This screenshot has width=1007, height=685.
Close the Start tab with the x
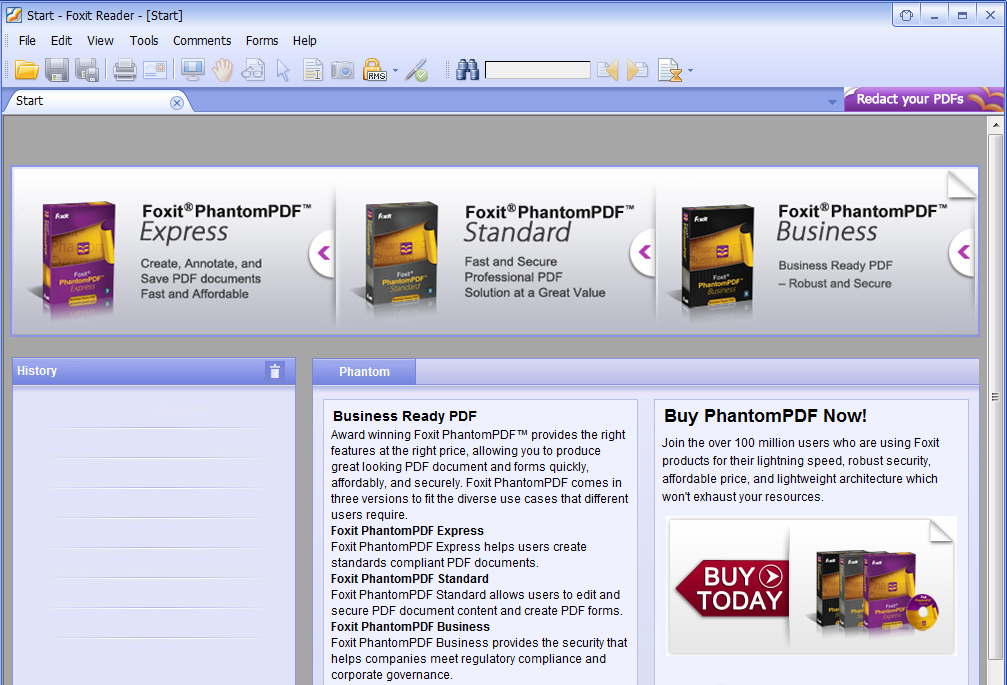click(x=177, y=103)
